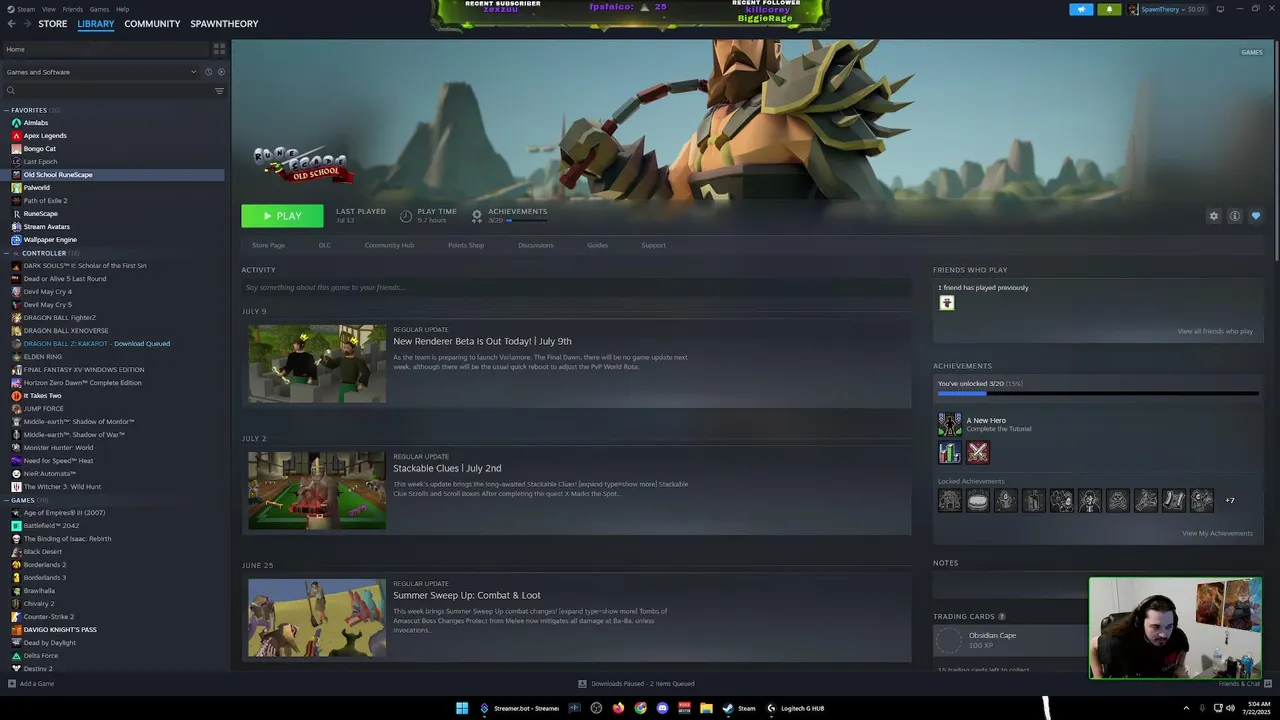Go to the COMMUNITY tab
1280x720 pixels.
(152, 24)
